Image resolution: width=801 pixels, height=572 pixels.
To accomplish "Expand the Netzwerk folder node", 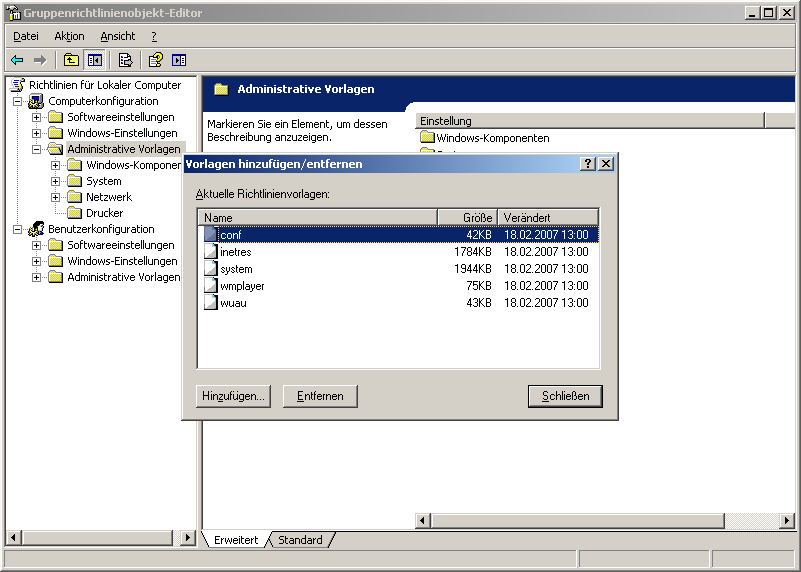I will [x=56, y=197].
